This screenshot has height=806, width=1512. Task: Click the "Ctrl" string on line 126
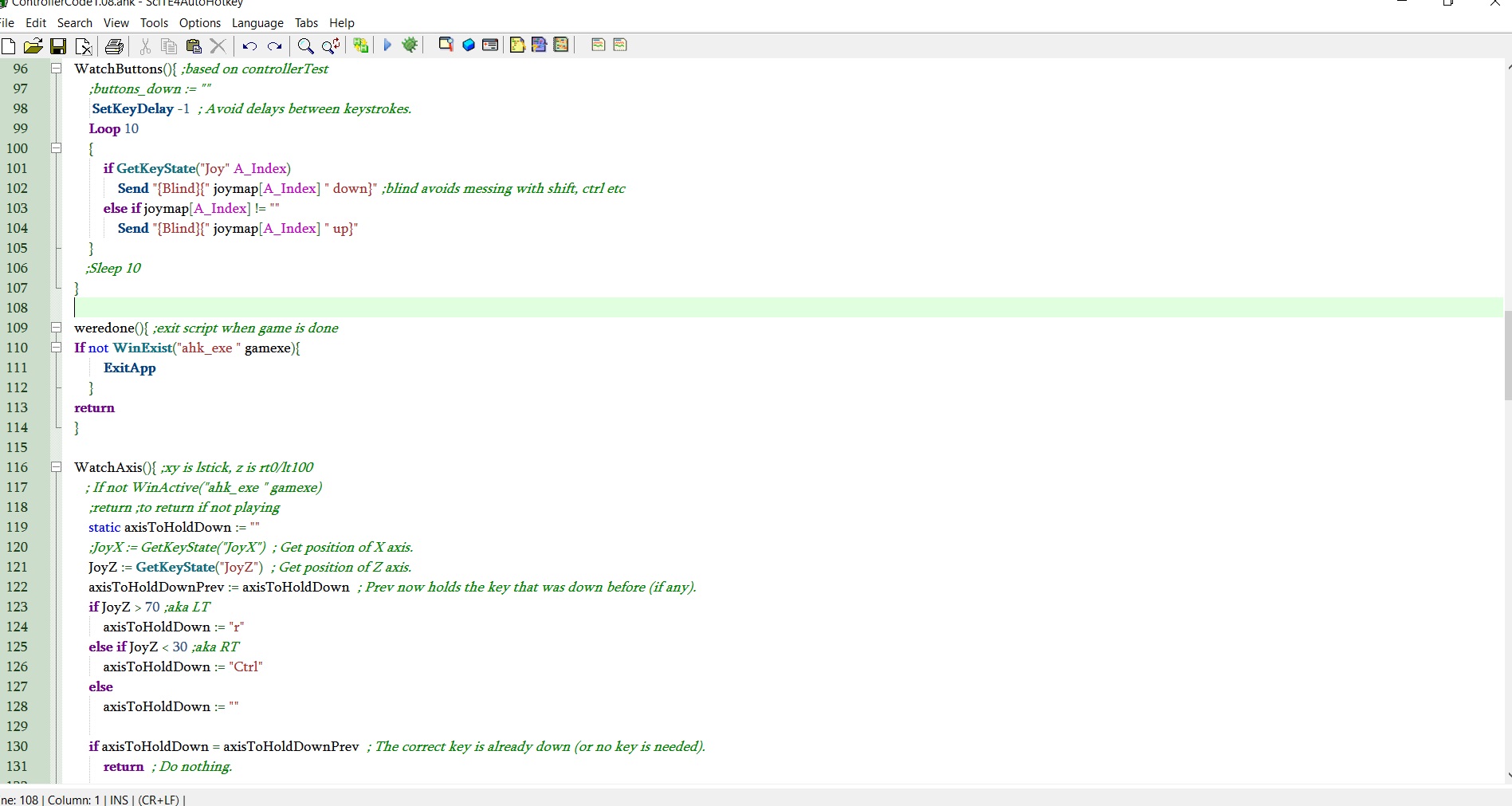tap(246, 666)
